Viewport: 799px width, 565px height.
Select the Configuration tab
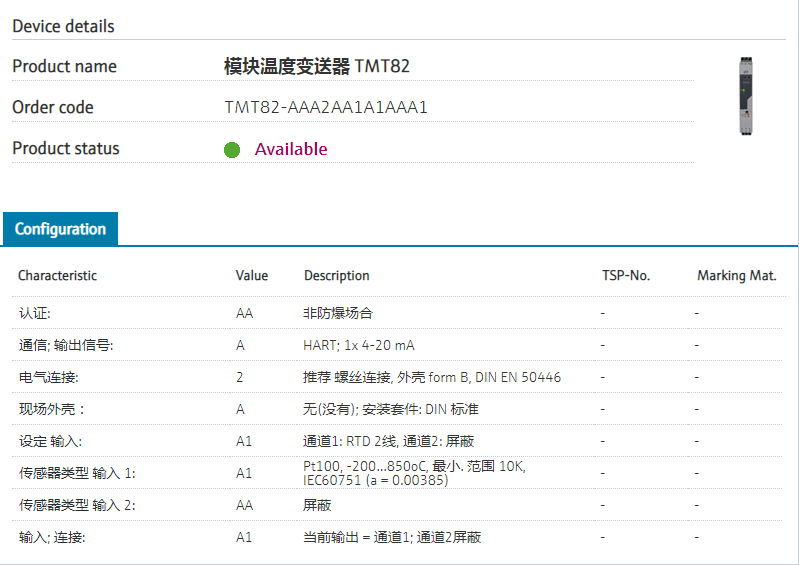point(60,229)
